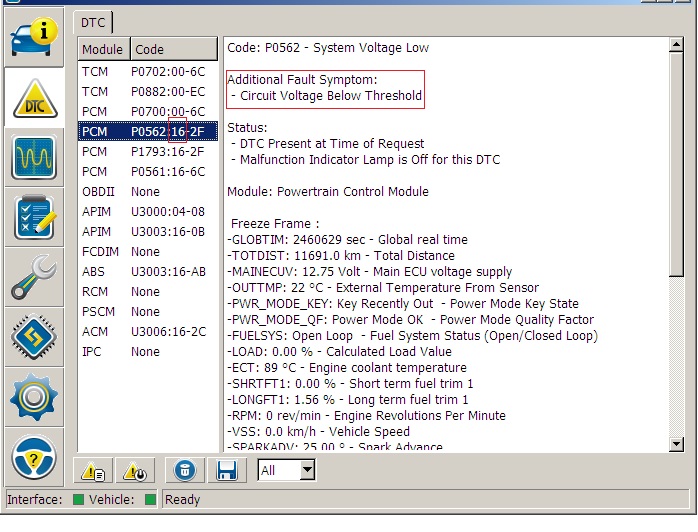Viewport: 698px width, 532px height.
Task: Open the chip module configuration section
Action: [34, 337]
